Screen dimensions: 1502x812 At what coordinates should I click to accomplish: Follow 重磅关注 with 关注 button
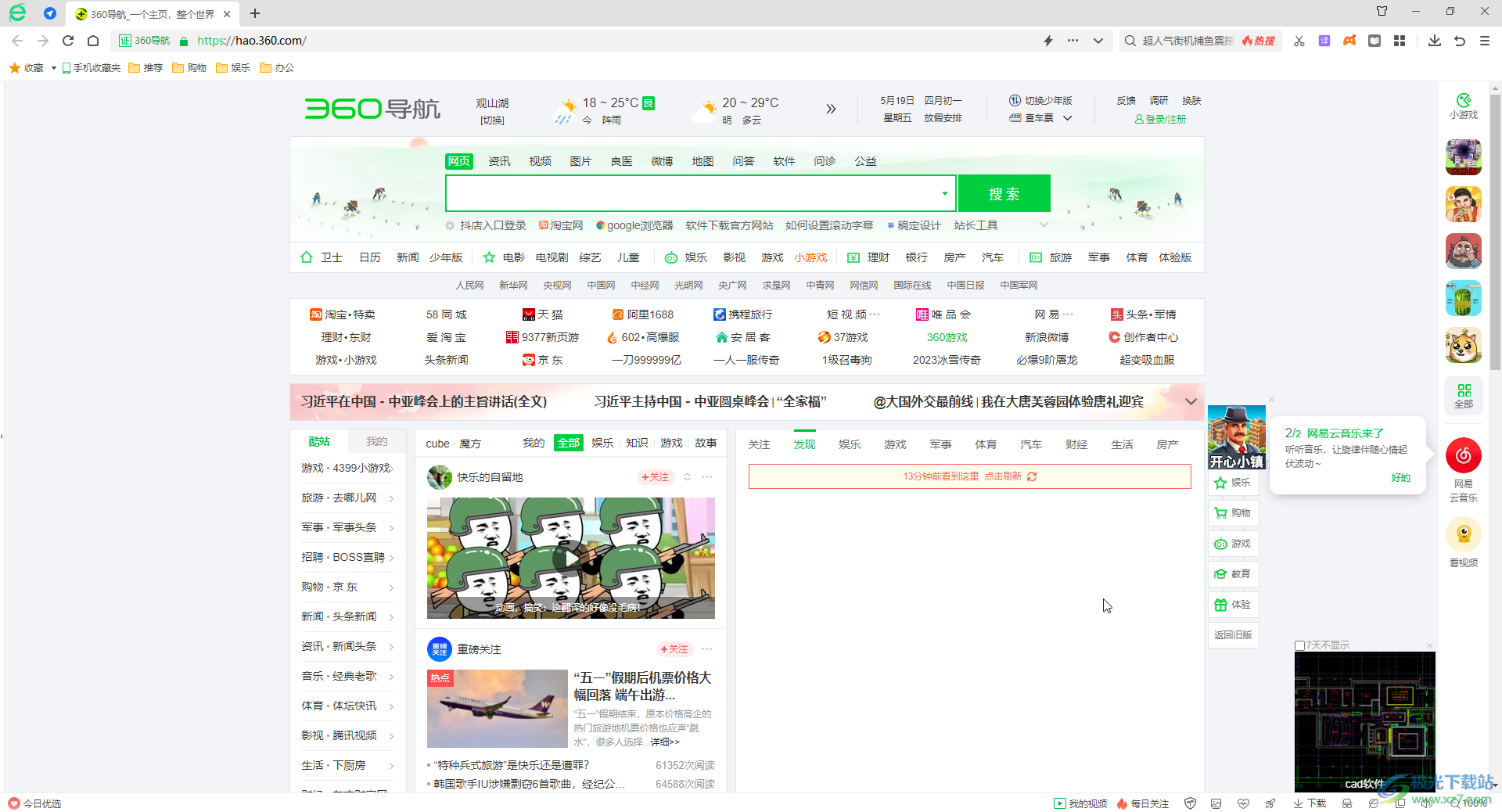(674, 649)
